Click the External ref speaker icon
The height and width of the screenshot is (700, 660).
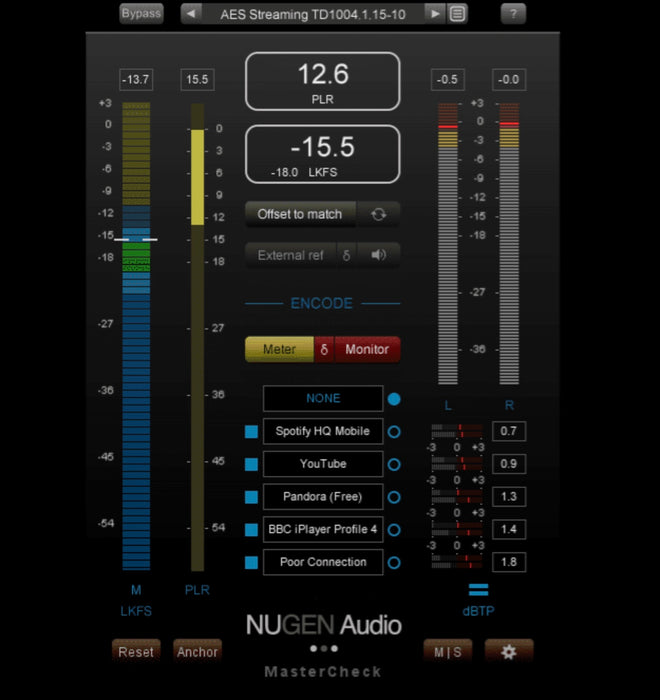pos(378,255)
